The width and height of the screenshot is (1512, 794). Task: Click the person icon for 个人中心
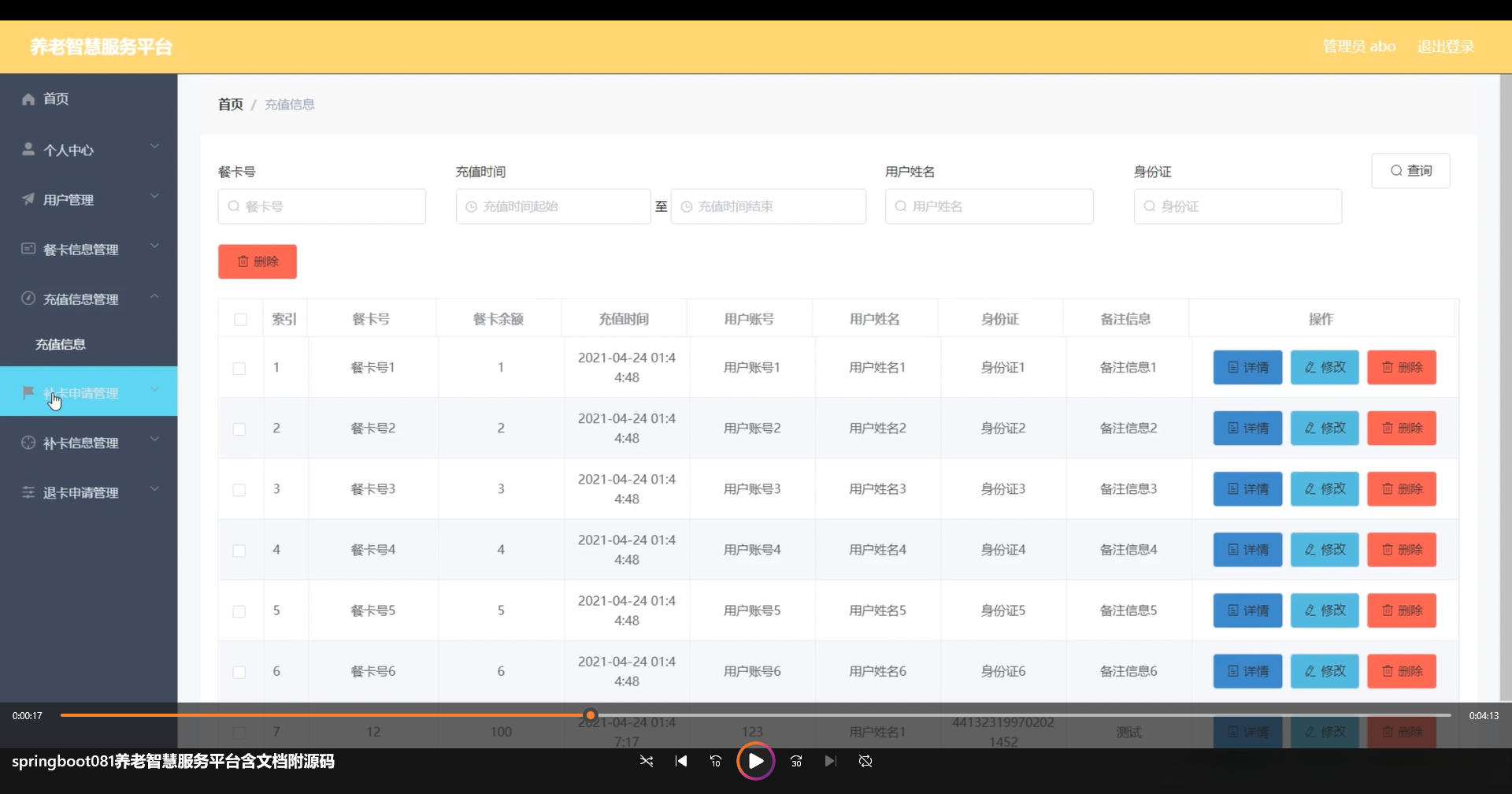pos(28,149)
